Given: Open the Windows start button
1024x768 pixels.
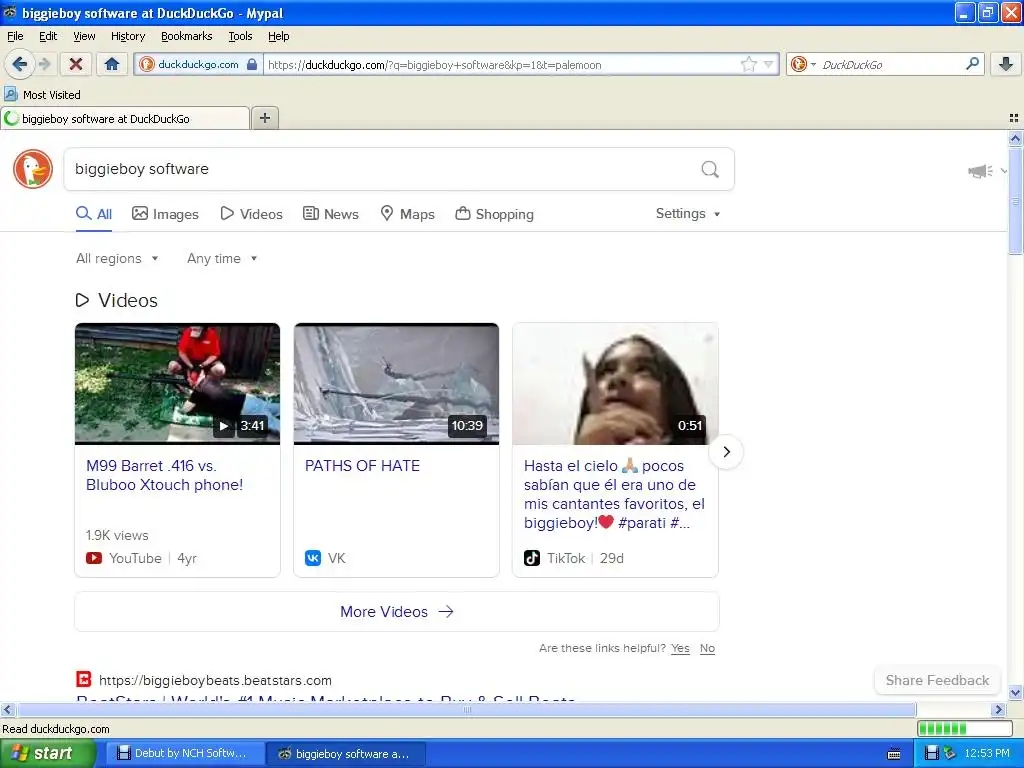Looking at the screenshot, I should [46, 753].
